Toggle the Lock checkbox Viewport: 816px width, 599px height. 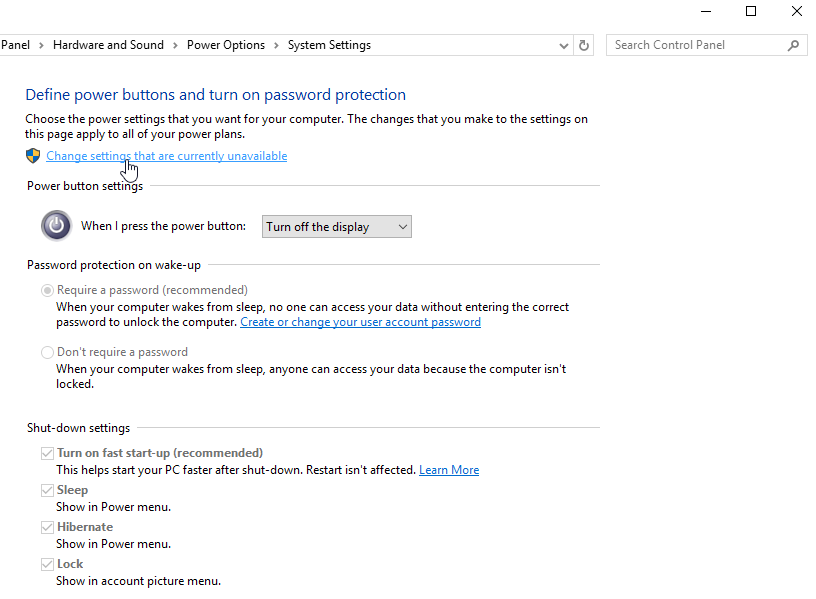pyautogui.click(x=47, y=564)
